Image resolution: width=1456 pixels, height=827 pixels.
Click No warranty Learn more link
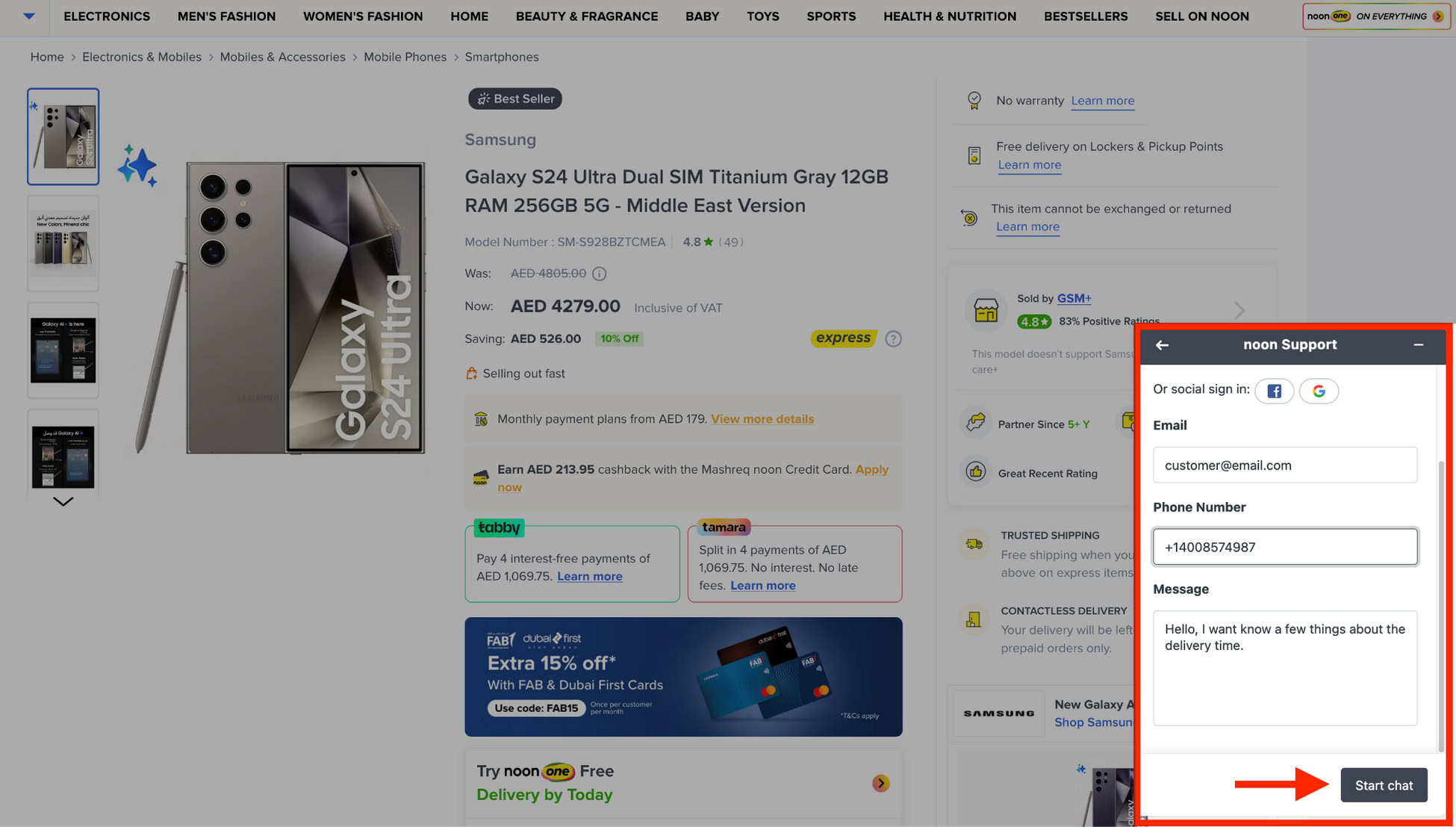[1102, 101]
